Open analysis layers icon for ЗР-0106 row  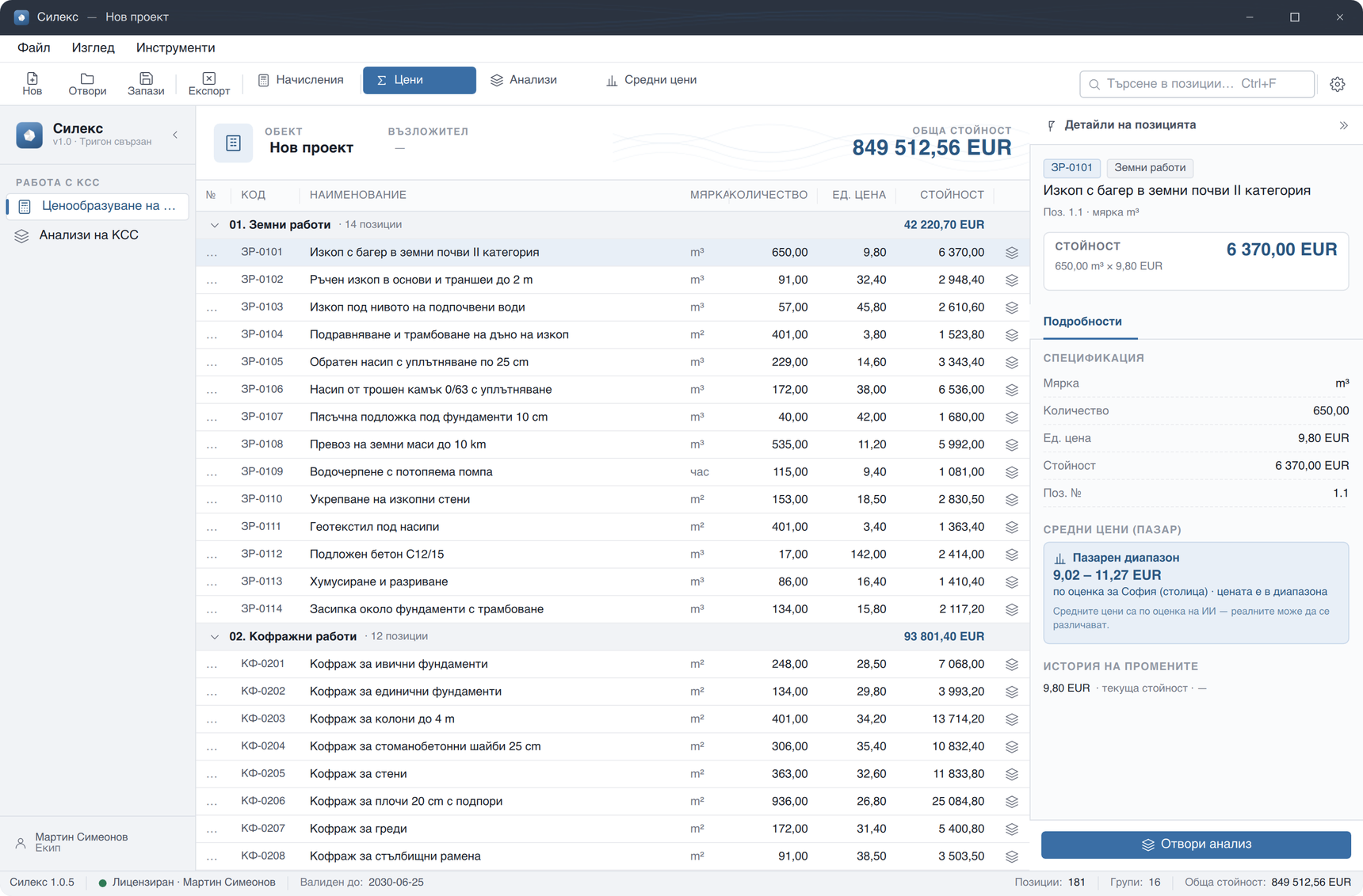pyautogui.click(x=1012, y=390)
